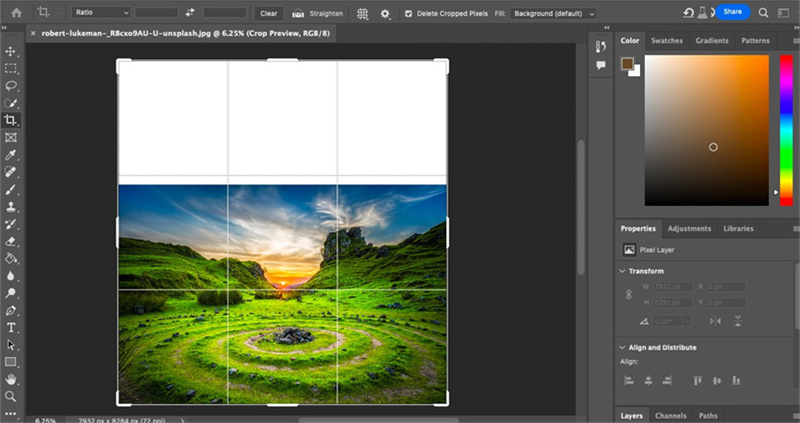This screenshot has width=800, height=423.
Task: Select the Eyedropper tool
Action: pos(11,155)
